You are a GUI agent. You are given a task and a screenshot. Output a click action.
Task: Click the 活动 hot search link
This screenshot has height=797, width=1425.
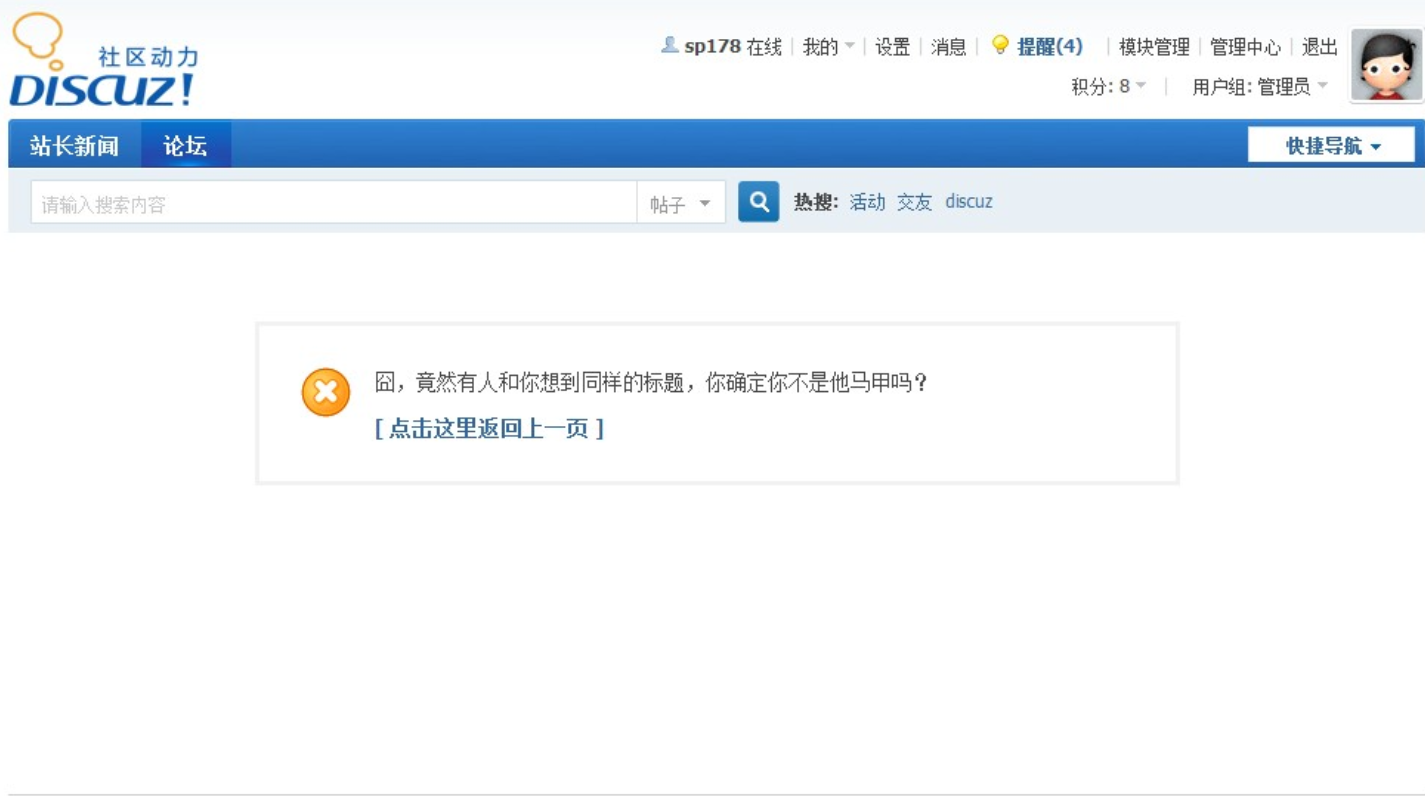pos(867,202)
